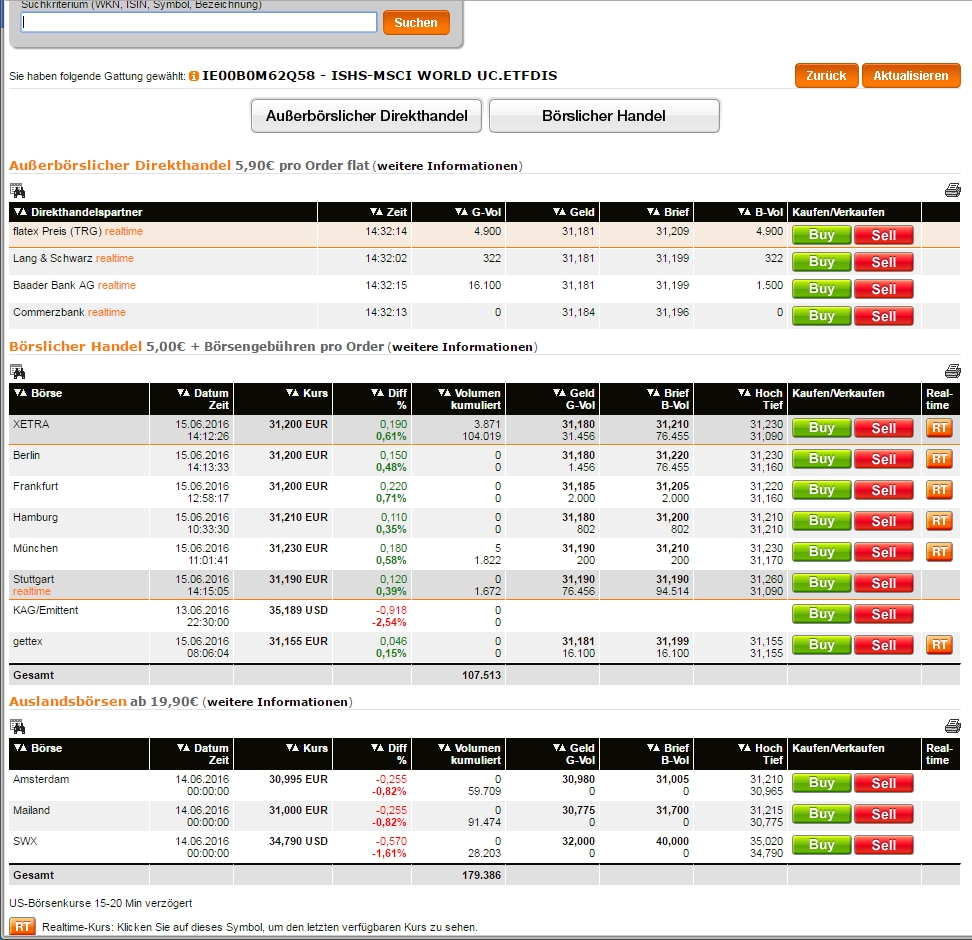Click the printer icon above Direkthandel table
The height and width of the screenshot is (940, 972).
[x=953, y=190]
